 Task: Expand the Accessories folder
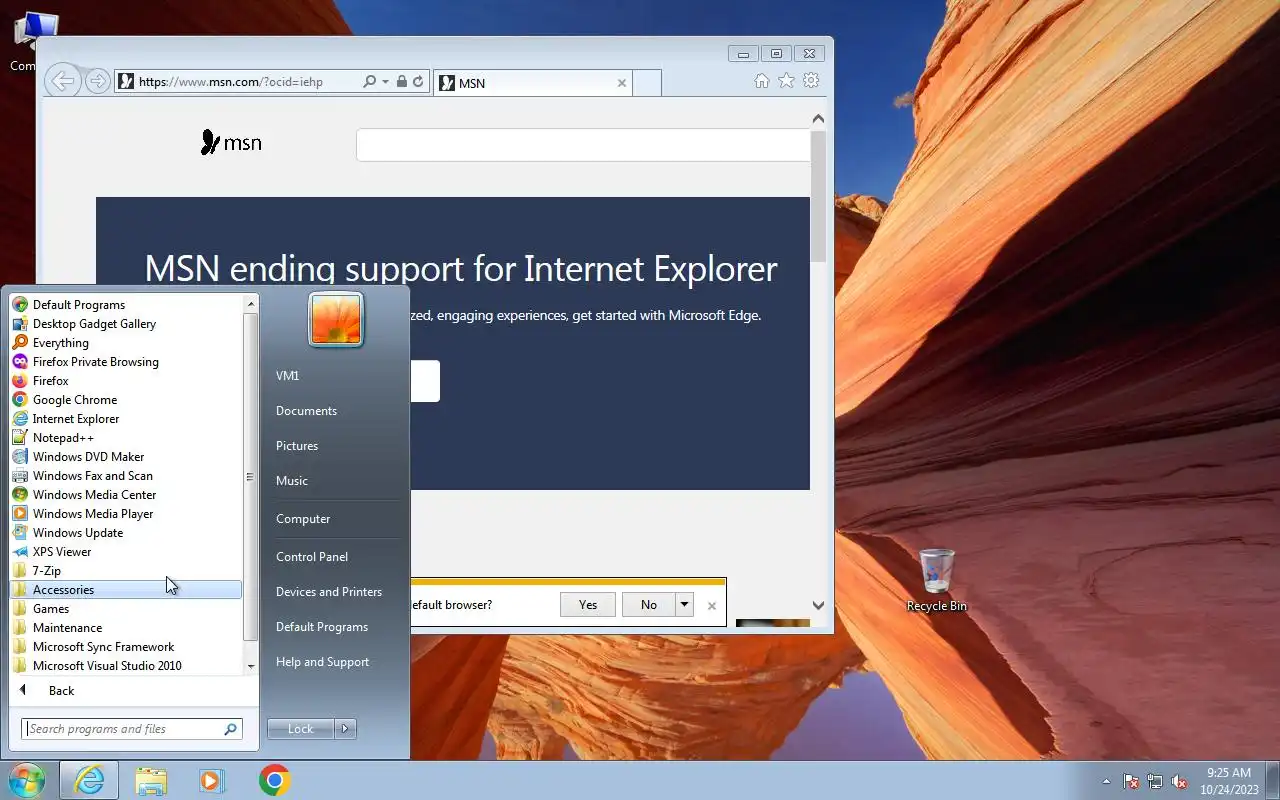coord(126,590)
